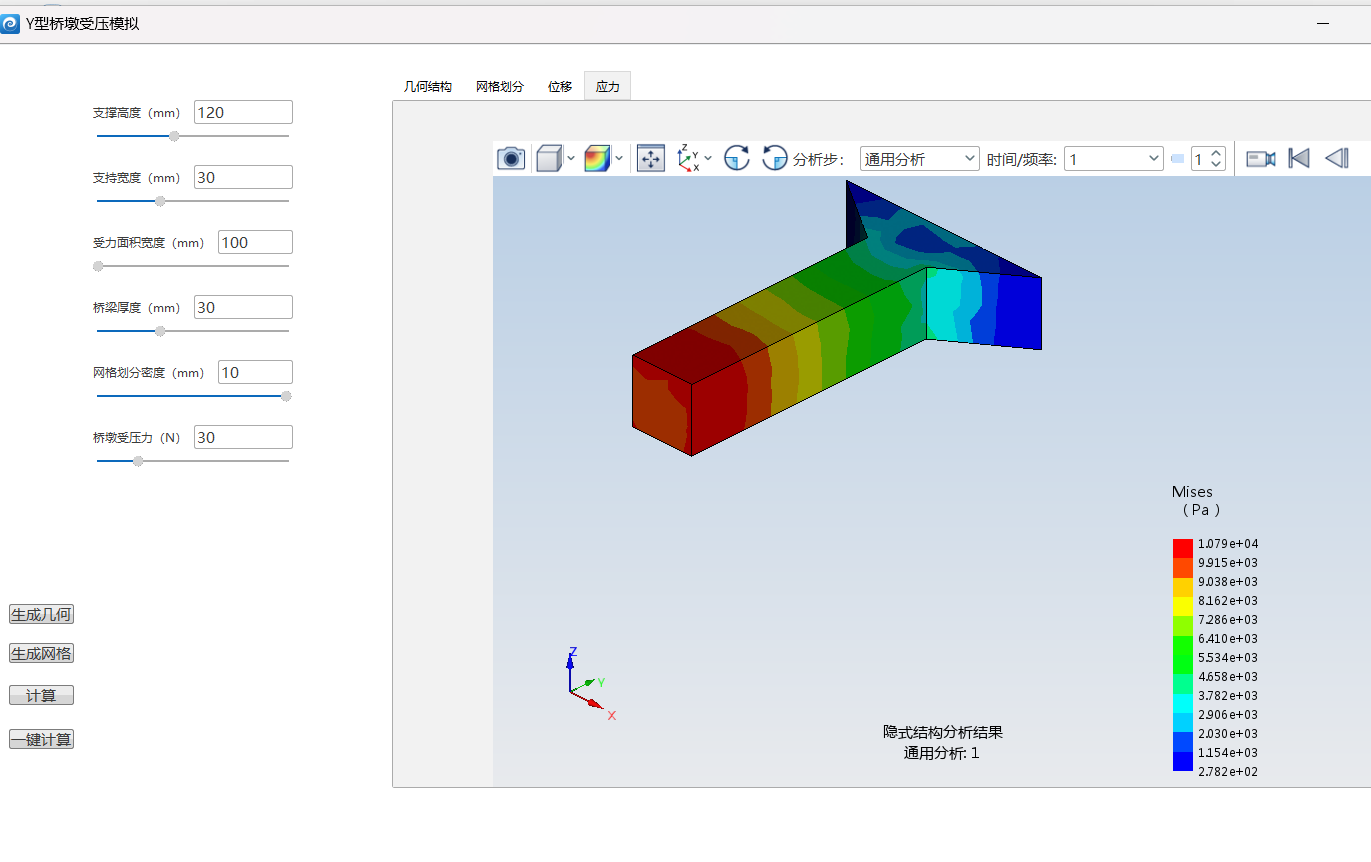Click the 一键计算 button

(41, 740)
